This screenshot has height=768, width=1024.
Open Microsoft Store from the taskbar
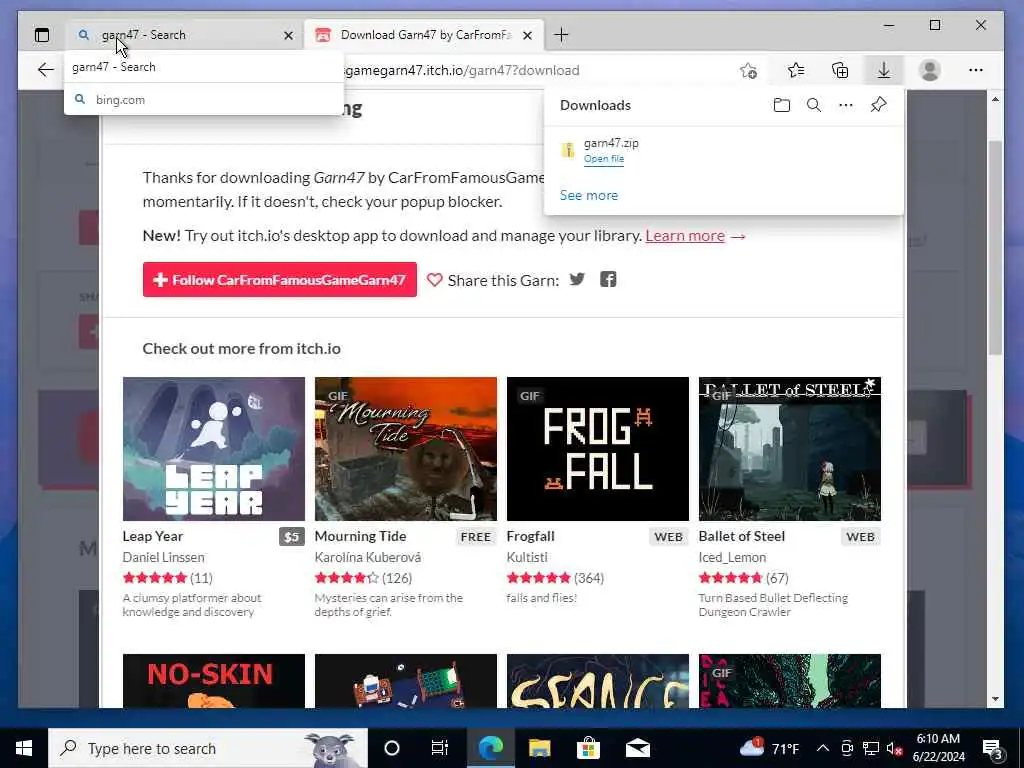[x=588, y=748]
